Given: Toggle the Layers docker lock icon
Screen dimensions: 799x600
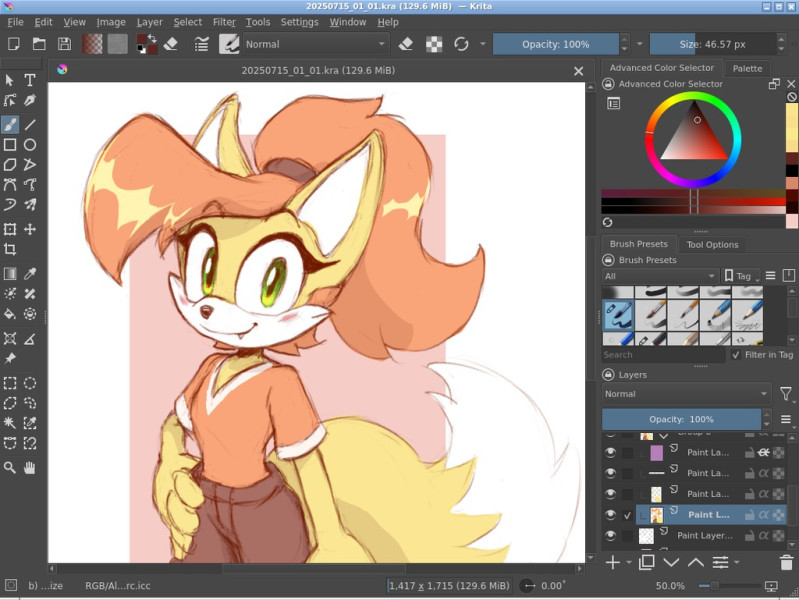Looking at the screenshot, I should click(x=608, y=375).
